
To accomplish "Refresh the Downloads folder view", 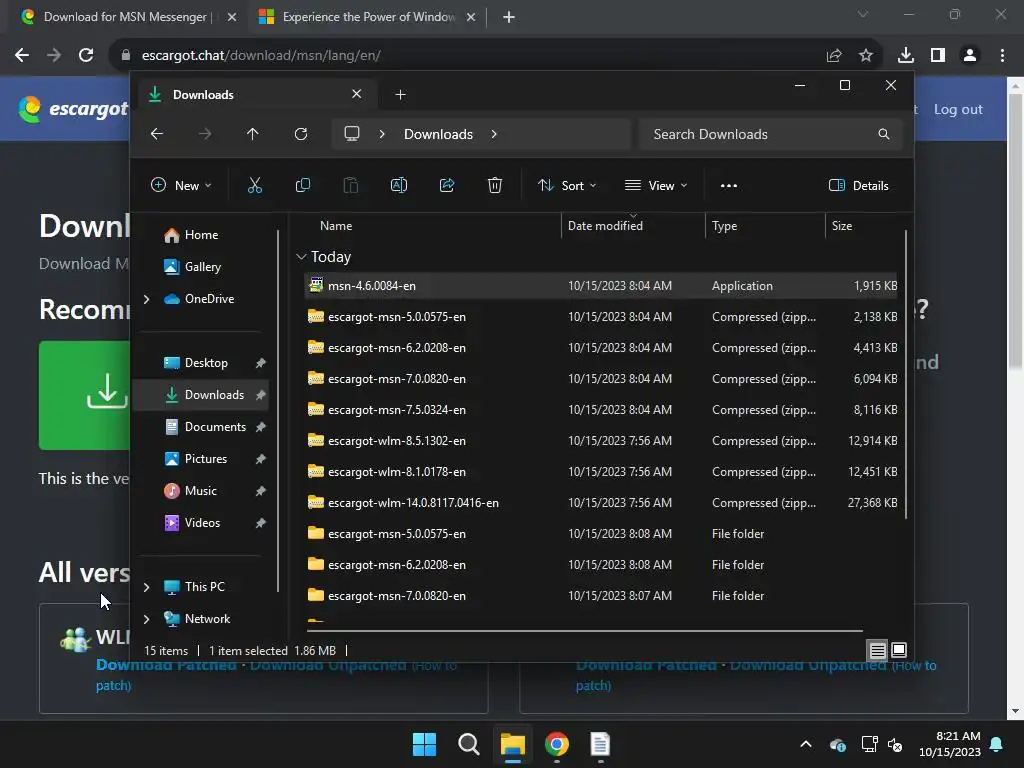I will 300,134.
